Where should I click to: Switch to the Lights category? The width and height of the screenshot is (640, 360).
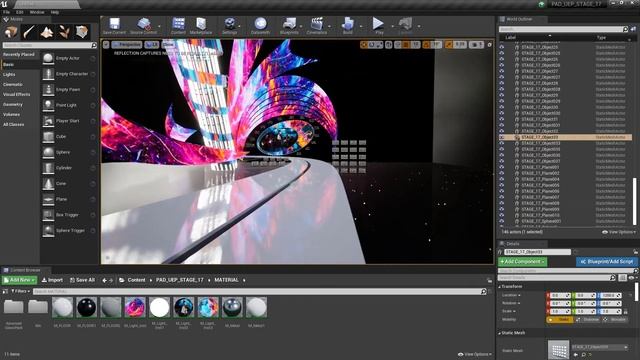(x=9, y=74)
